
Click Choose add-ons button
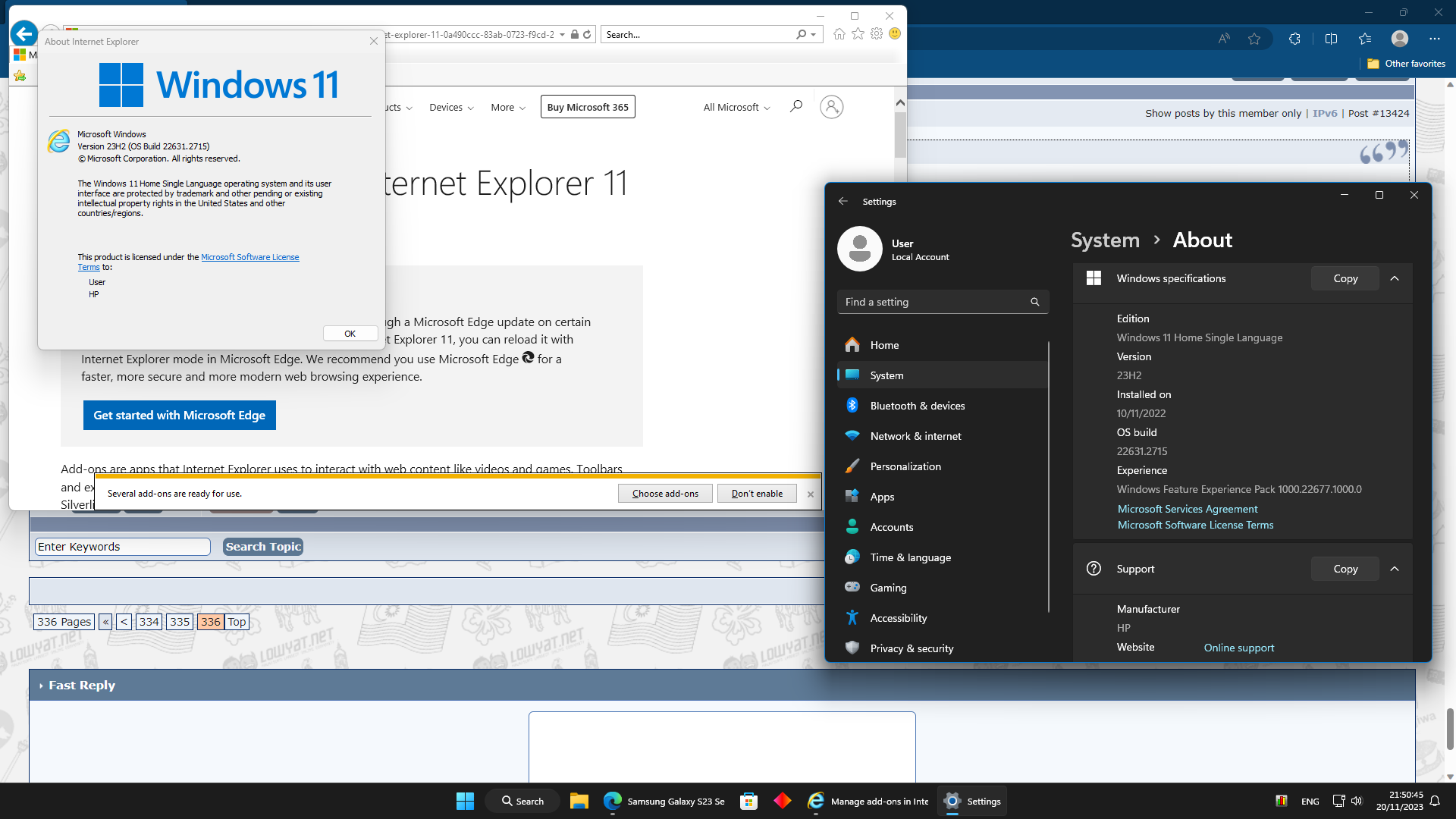tap(665, 494)
